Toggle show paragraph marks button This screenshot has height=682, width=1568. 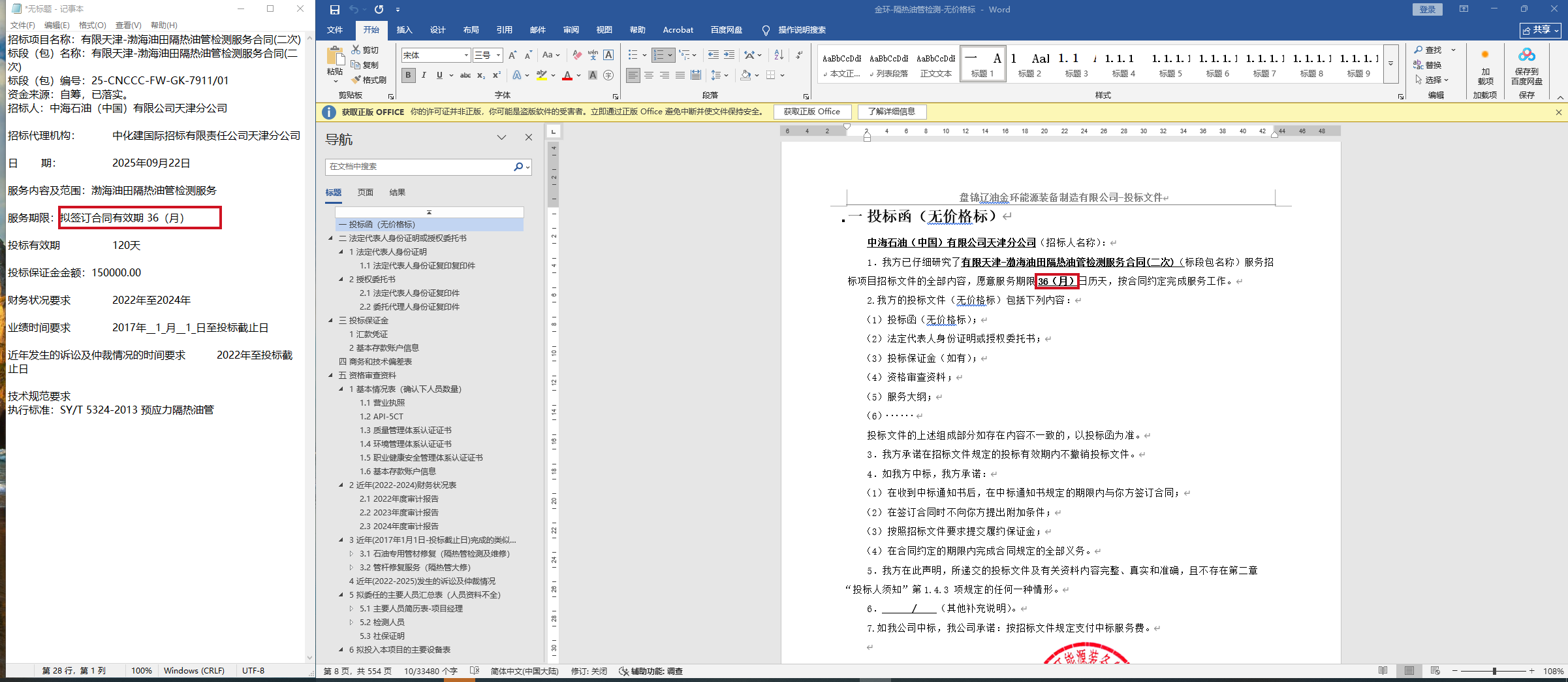click(x=800, y=55)
